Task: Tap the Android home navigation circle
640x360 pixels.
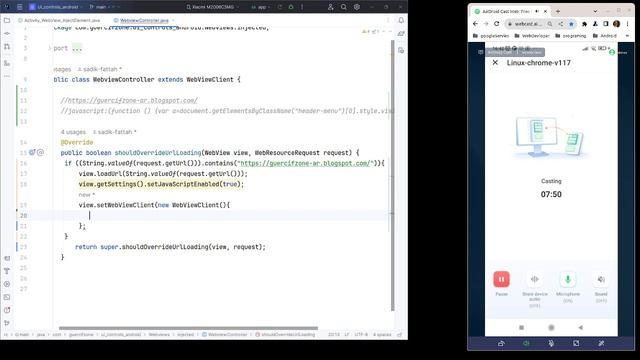Action: 551,327
